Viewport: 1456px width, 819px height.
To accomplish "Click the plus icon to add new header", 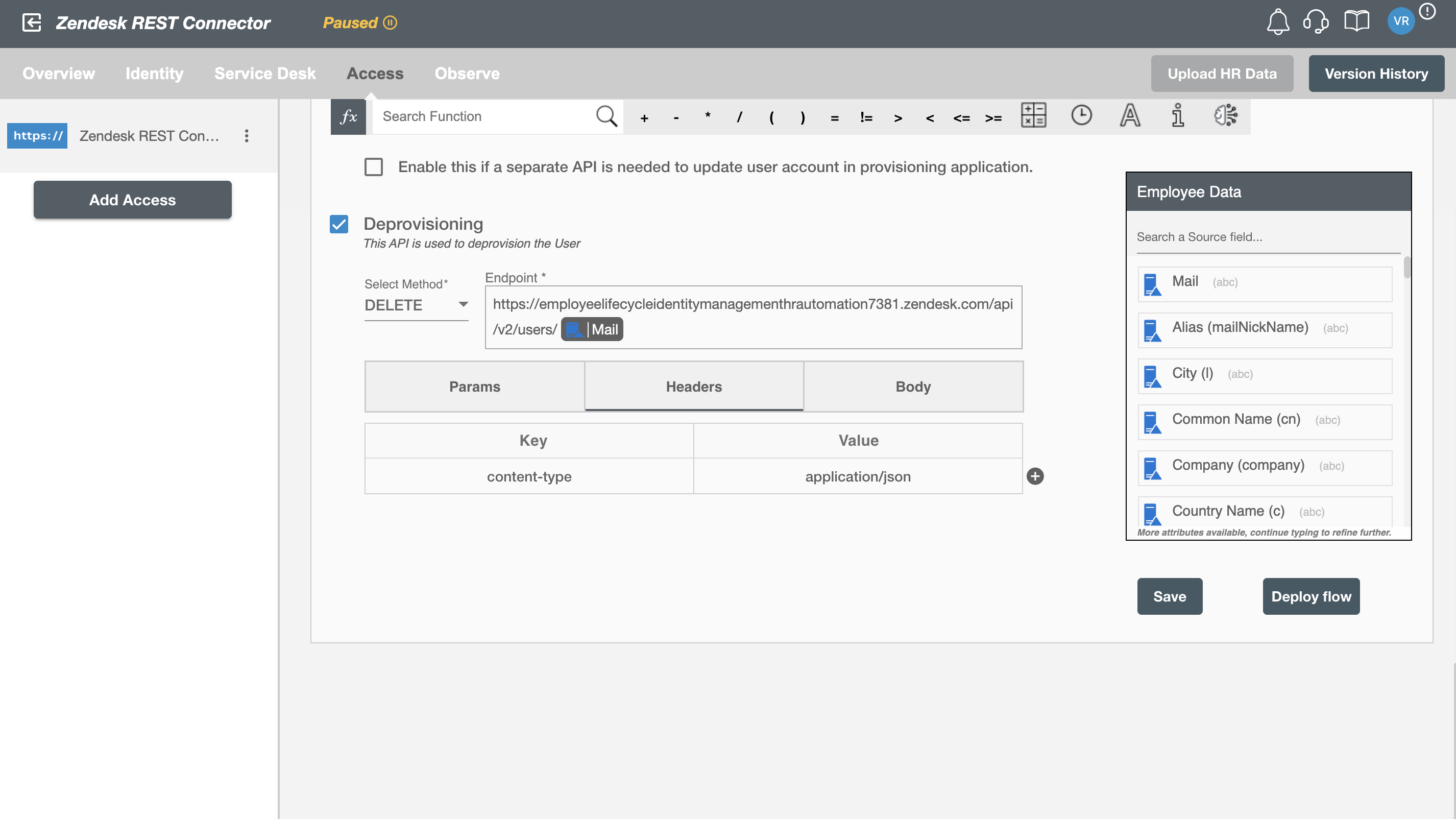I will (1036, 476).
